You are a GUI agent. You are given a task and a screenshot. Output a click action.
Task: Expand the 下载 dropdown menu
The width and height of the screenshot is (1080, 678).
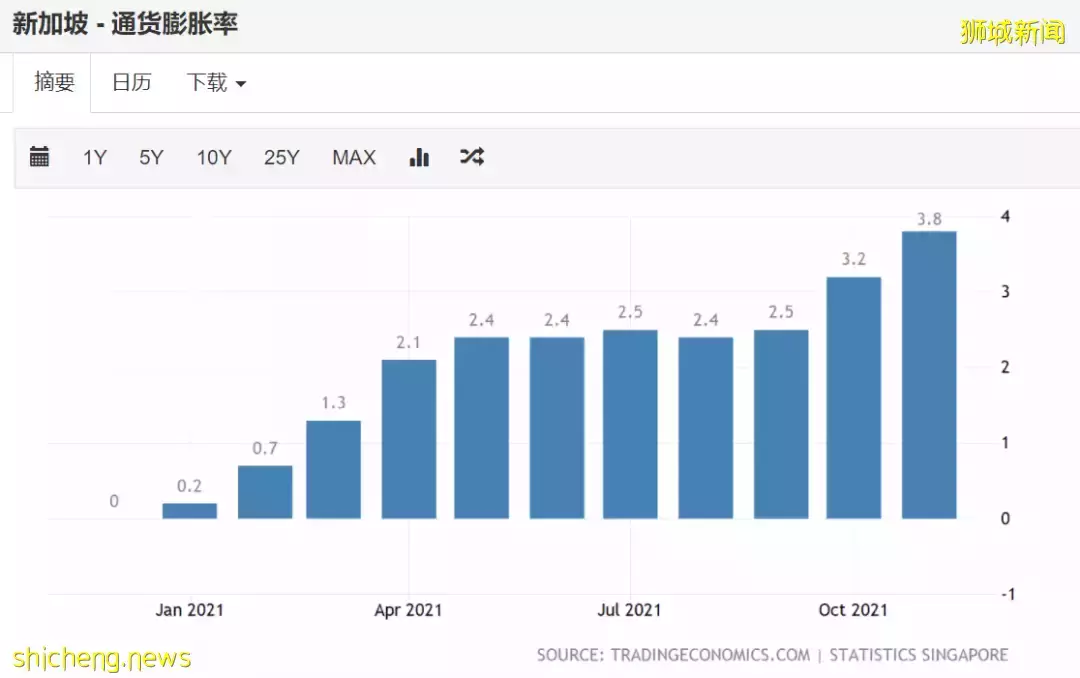216,83
